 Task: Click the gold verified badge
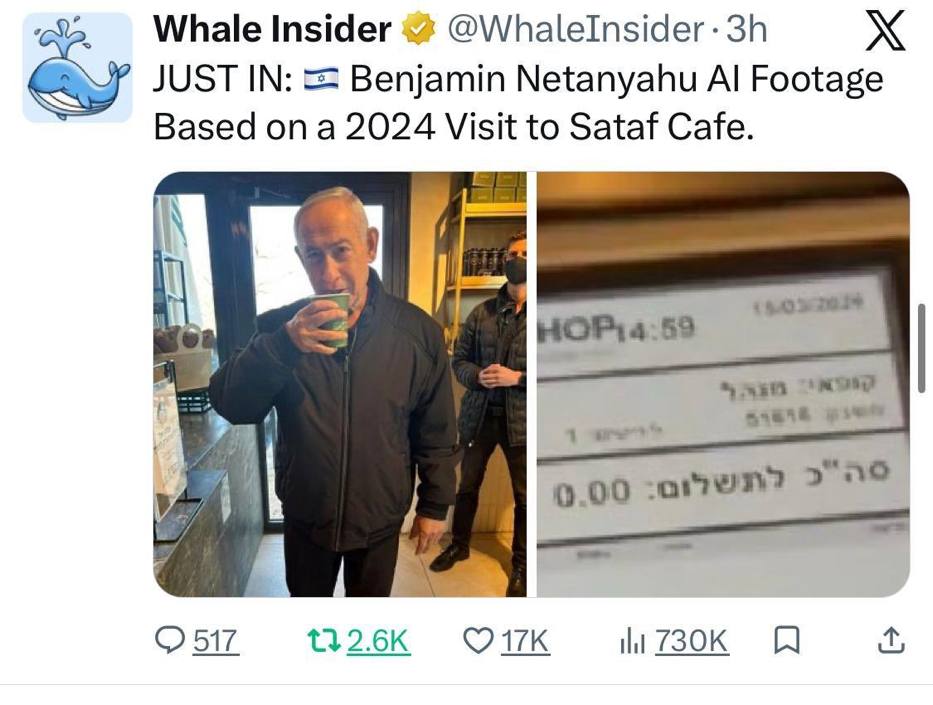coord(419,29)
